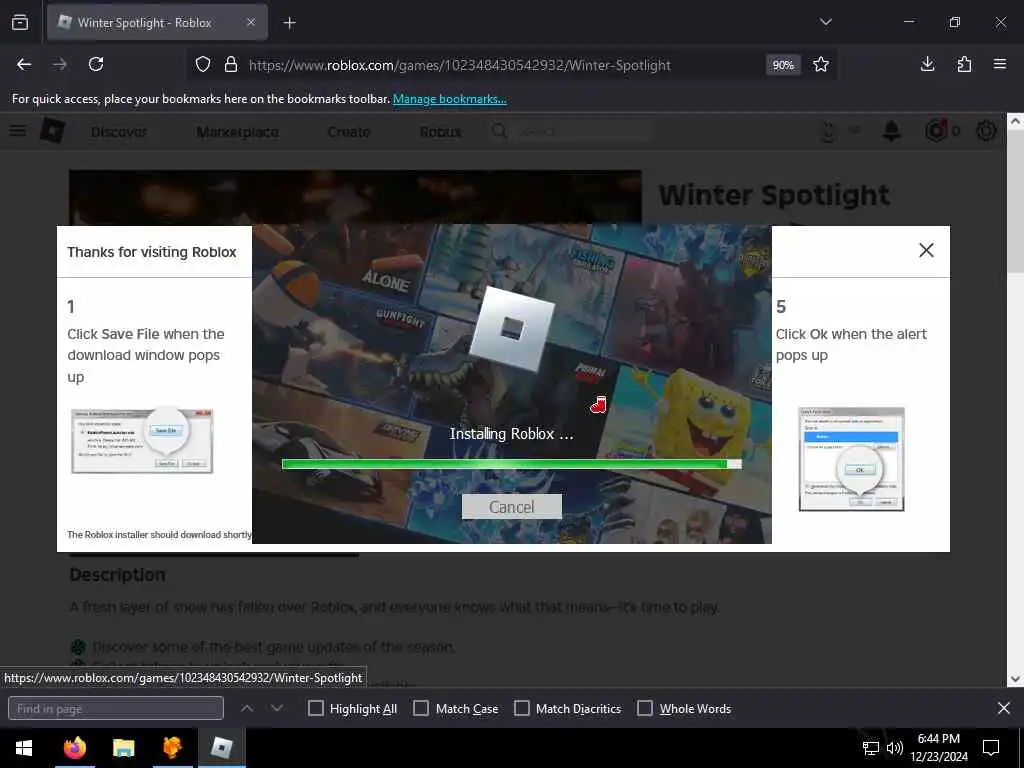Enable the Match Case checkbox
The width and height of the screenshot is (1024, 768).
point(421,709)
